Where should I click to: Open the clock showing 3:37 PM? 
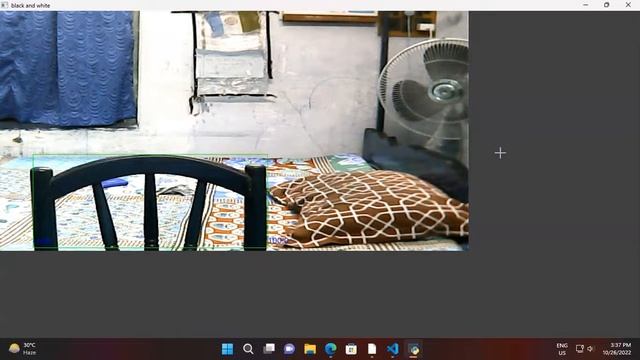click(617, 349)
